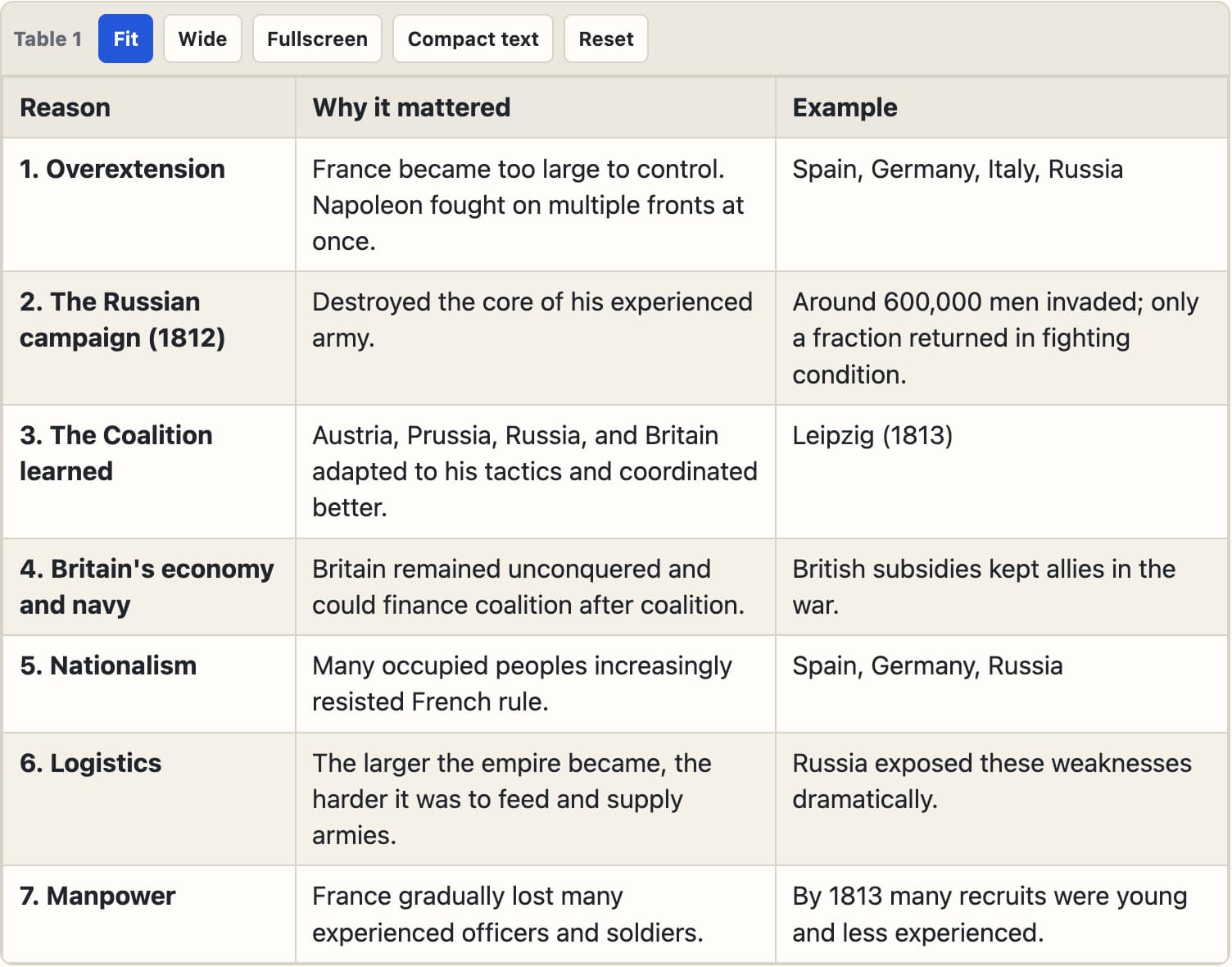Image resolution: width=1232 pixels, height=967 pixels.
Task: Click the Reason column header
Action: [148, 107]
